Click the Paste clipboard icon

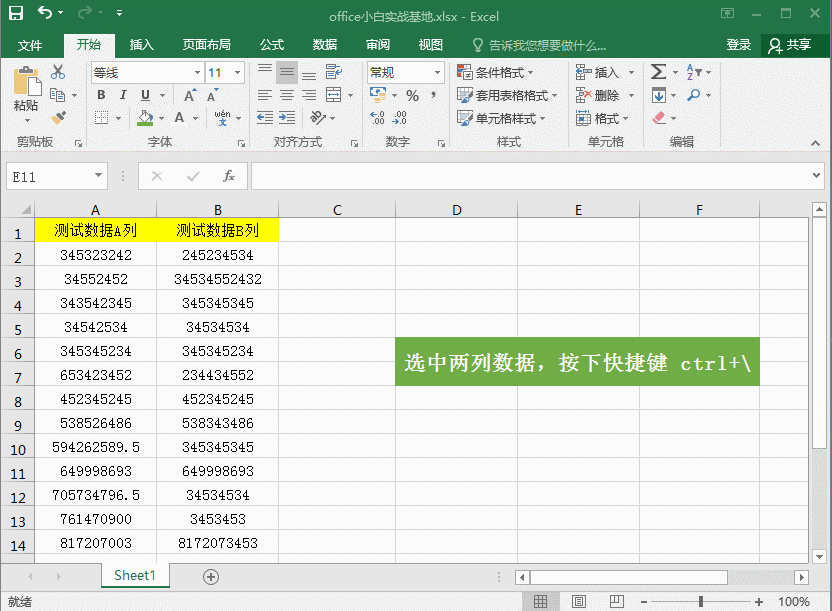tap(26, 81)
